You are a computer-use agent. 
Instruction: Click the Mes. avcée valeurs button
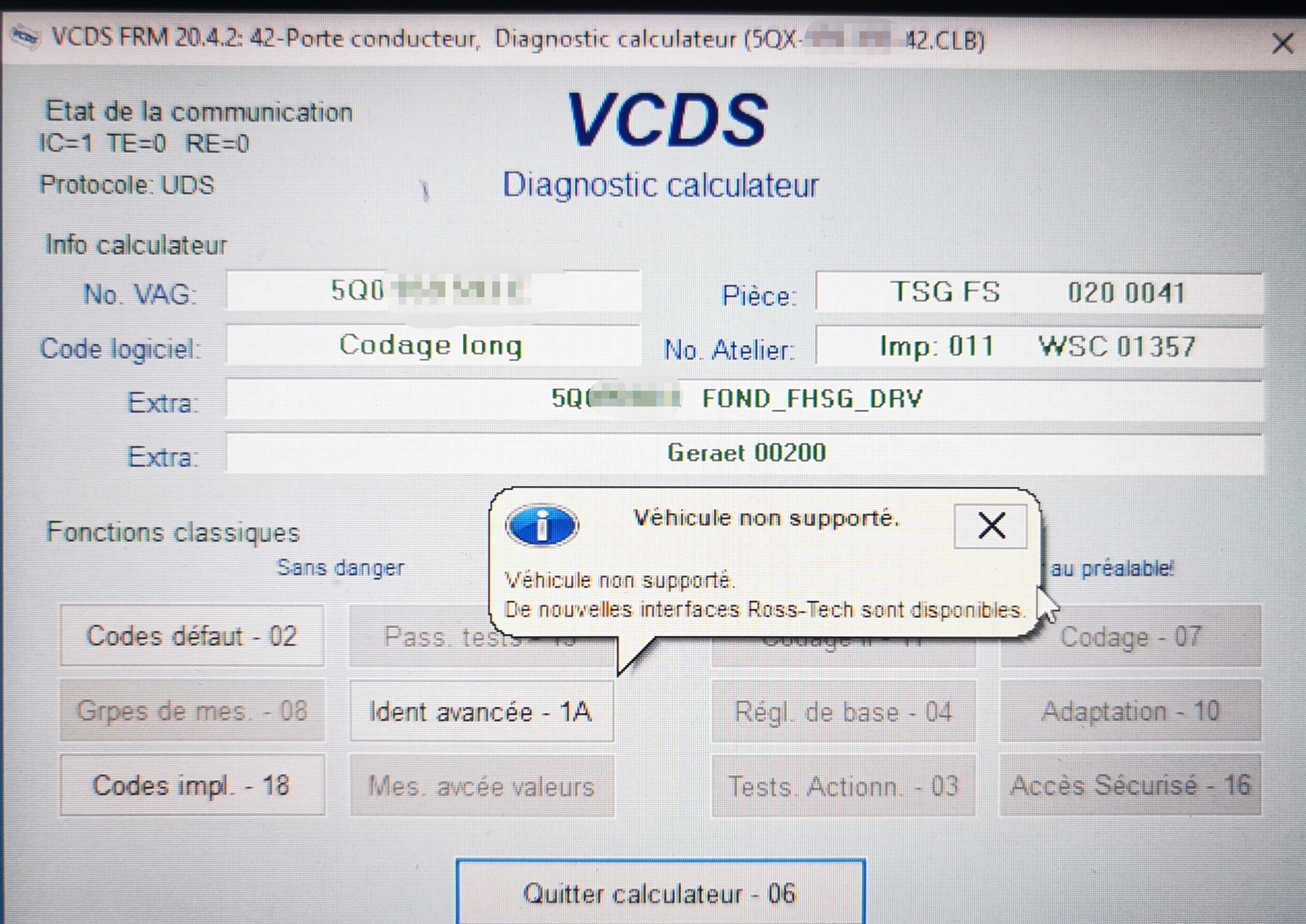482,786
